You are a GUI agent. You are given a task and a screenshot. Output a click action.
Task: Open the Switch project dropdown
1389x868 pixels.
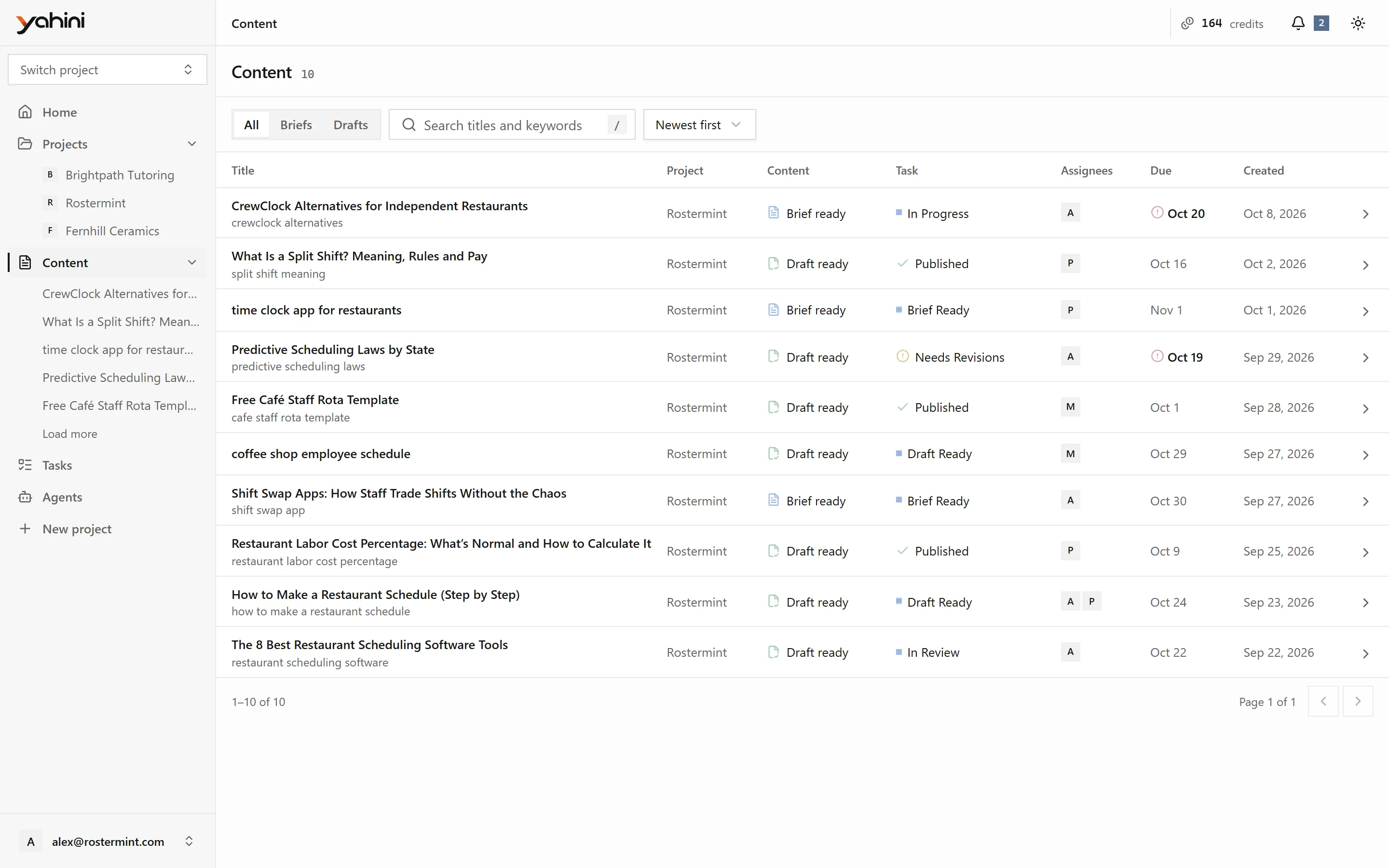108,69
